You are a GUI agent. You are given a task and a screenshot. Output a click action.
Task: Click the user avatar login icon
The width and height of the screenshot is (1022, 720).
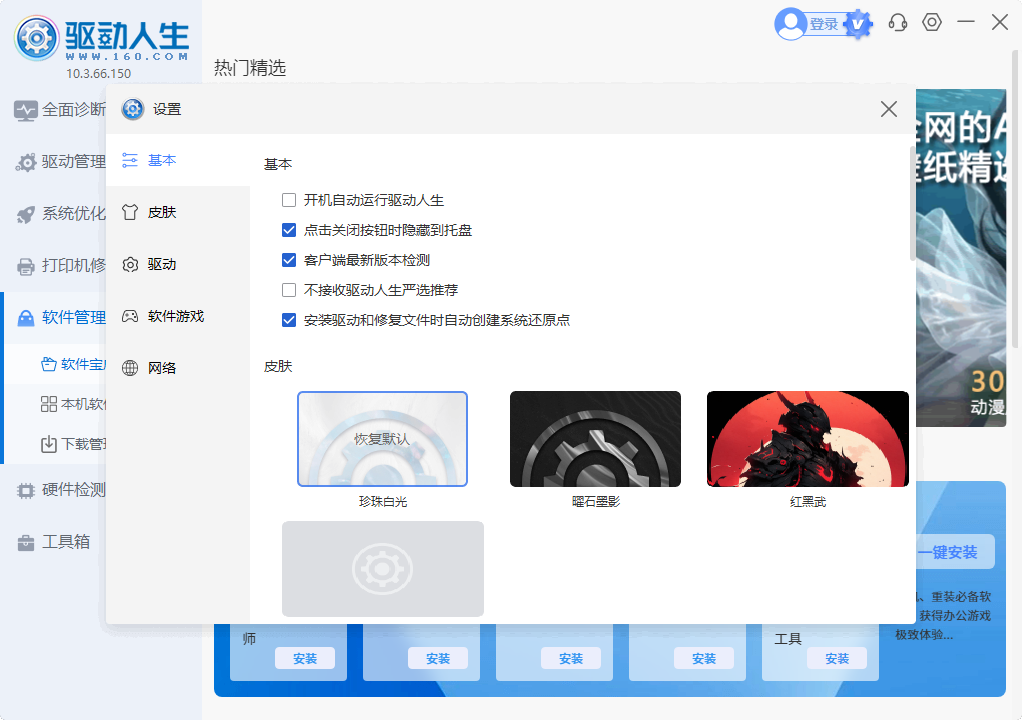click(x=791, y=24)
